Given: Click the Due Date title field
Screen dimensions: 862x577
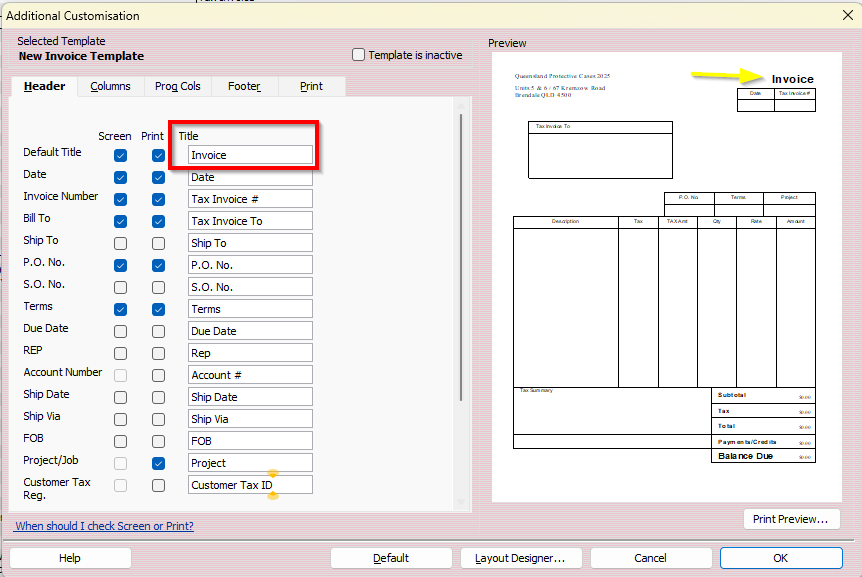Looking at the screenshot, I should pos(250,331).
